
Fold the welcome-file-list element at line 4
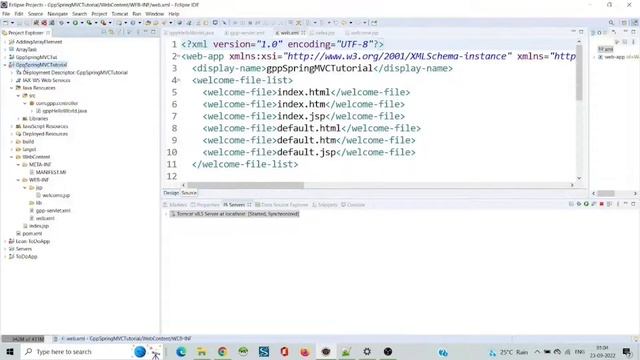179,80
